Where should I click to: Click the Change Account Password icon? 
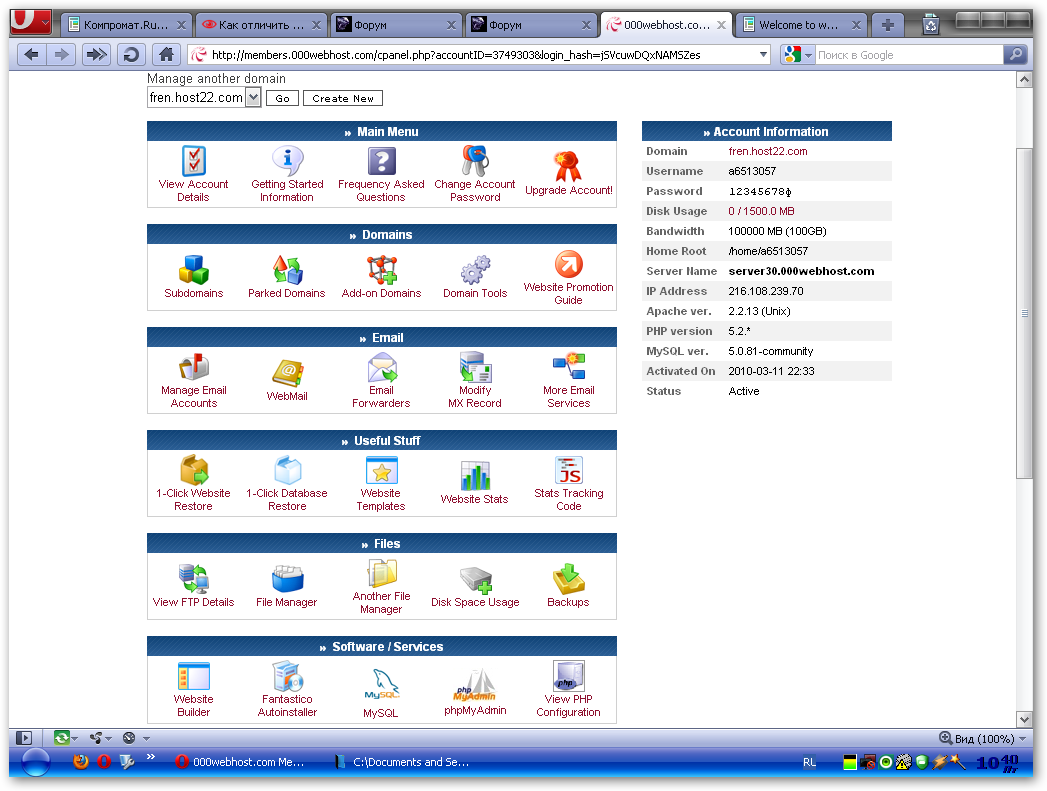click(474, 161)
